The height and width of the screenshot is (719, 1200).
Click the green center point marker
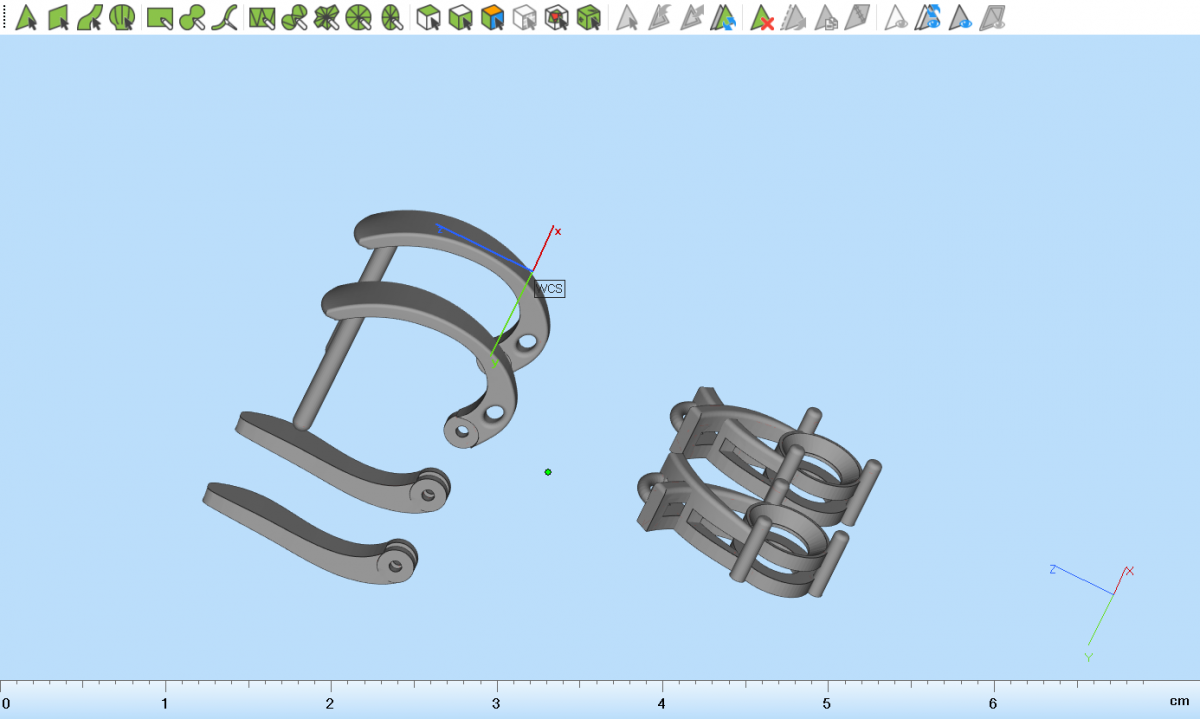click(548, 472)
